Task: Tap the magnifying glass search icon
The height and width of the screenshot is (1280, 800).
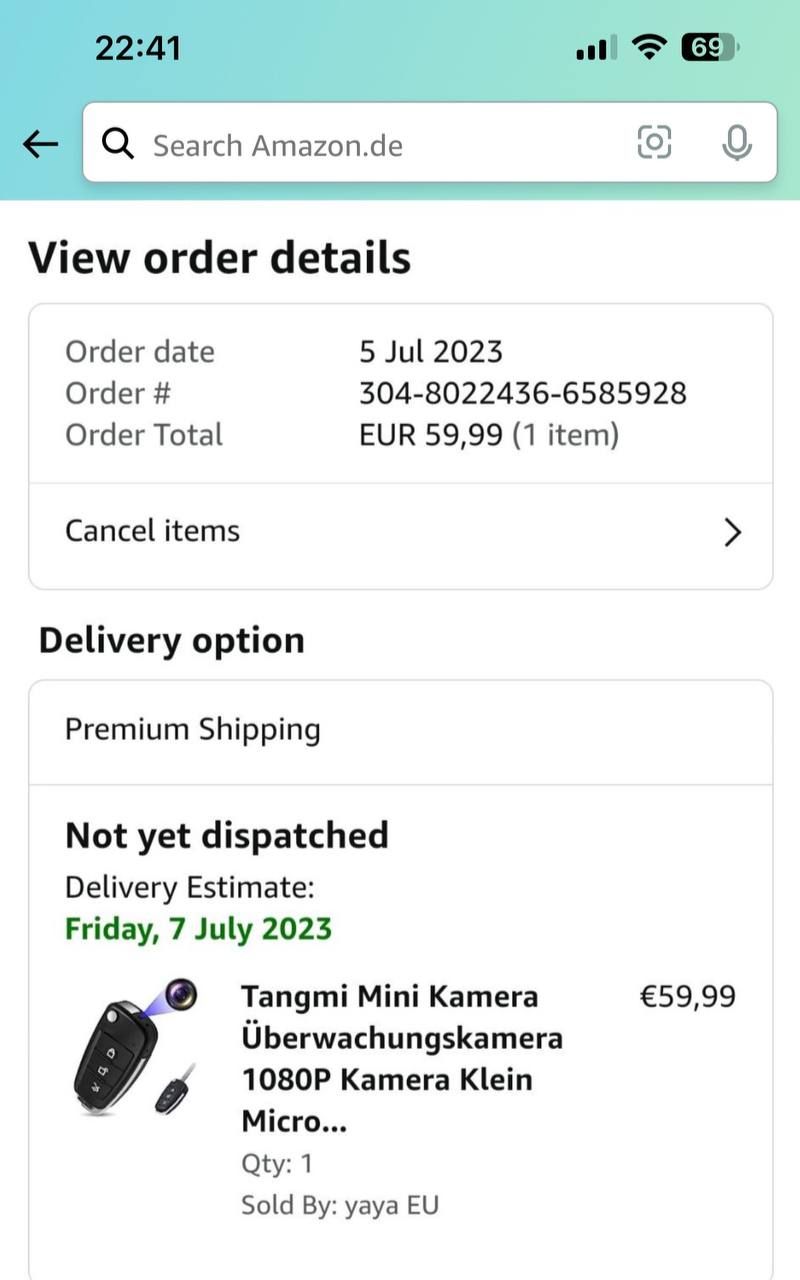Action: [x=118, y=145]
